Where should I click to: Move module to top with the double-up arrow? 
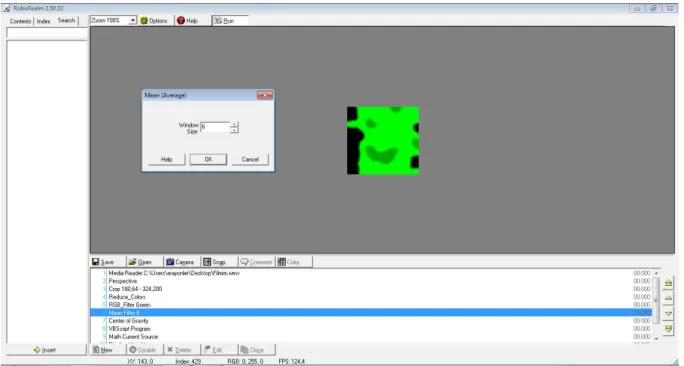click(x=668, y=283)
